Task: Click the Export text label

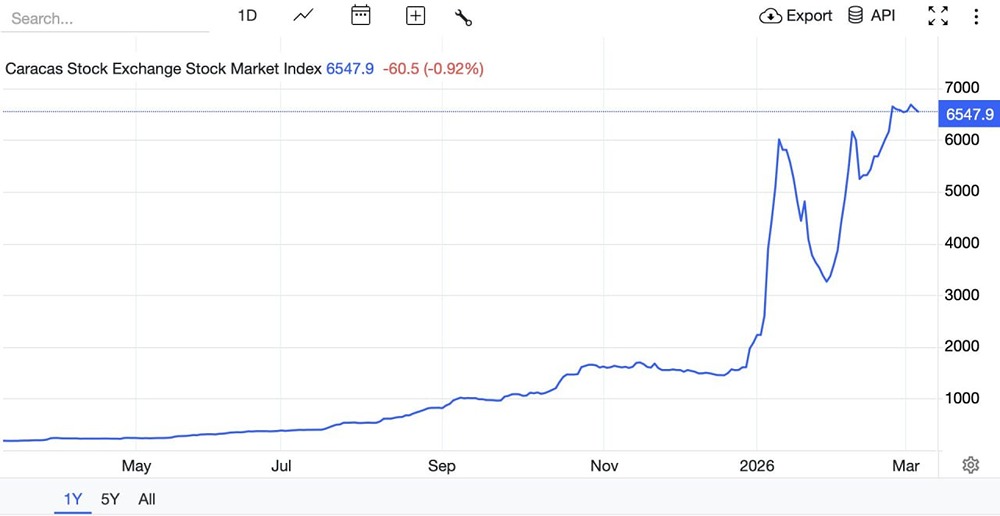Action: coord(809,16)
